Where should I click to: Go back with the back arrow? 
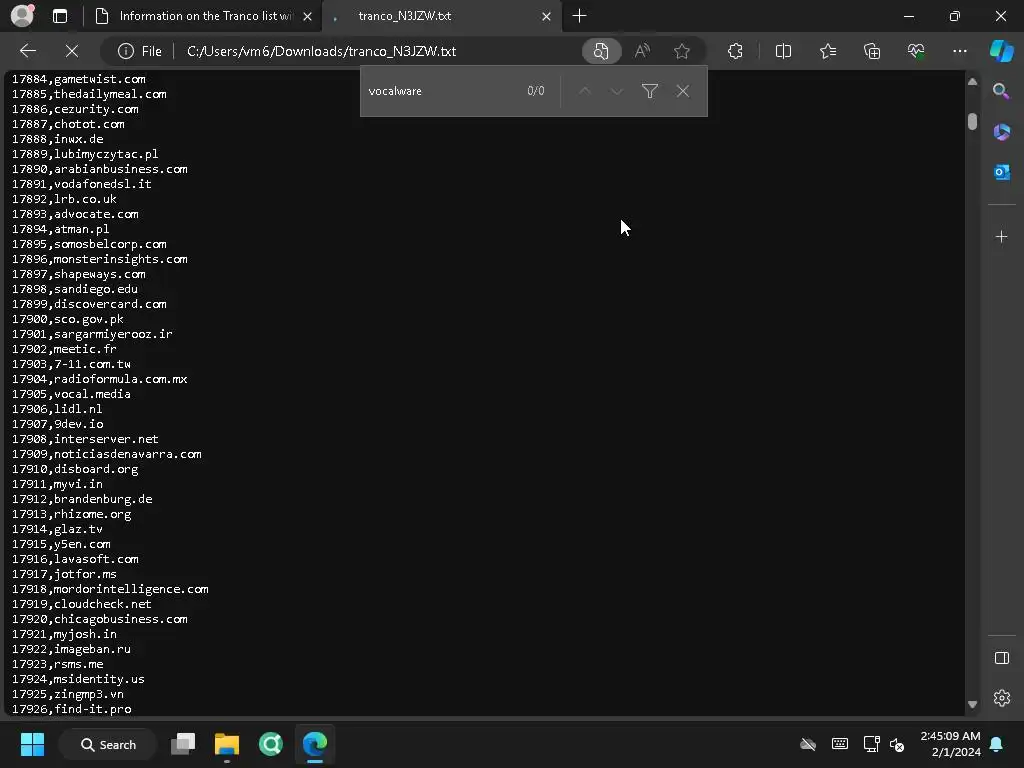pos(28,51)
